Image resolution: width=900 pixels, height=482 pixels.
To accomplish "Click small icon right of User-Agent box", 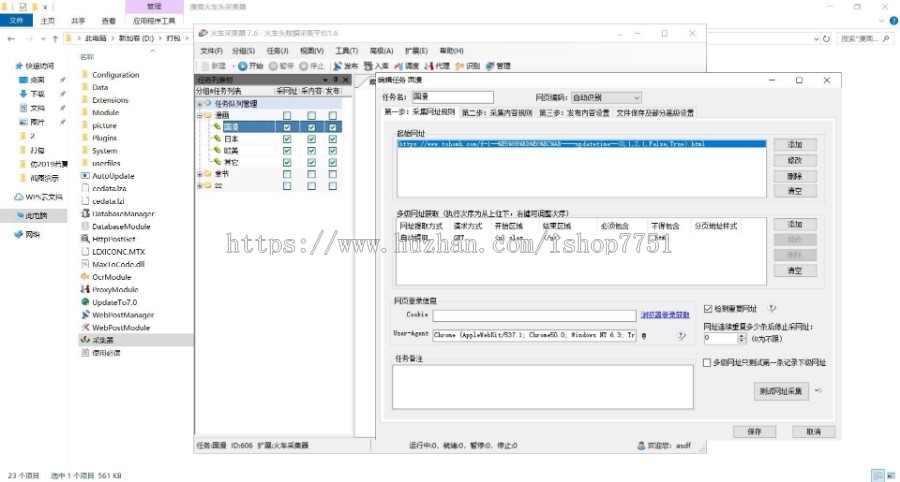I will (x=643, y=336).
